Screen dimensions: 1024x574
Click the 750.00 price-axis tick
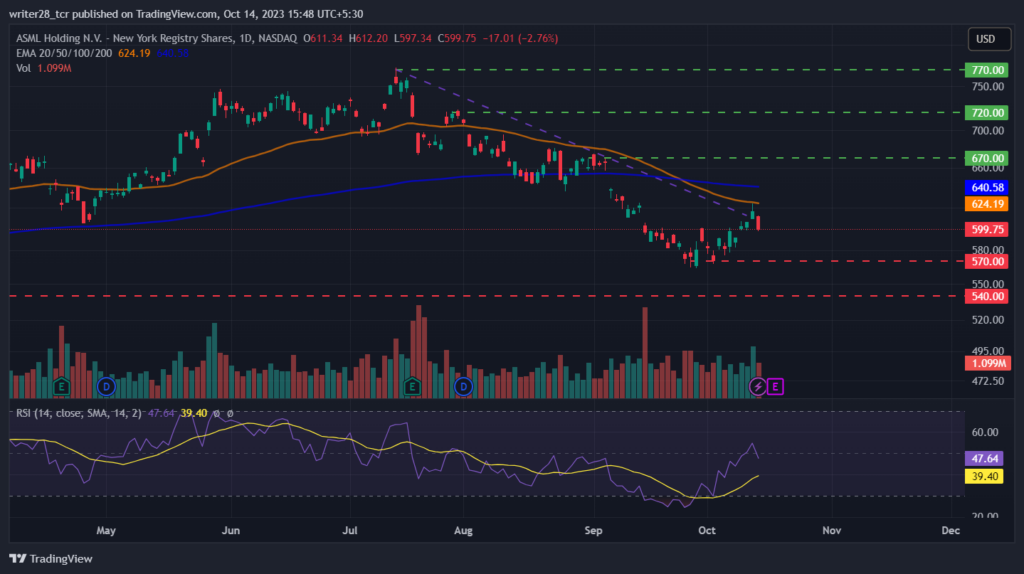coord(987,86)
